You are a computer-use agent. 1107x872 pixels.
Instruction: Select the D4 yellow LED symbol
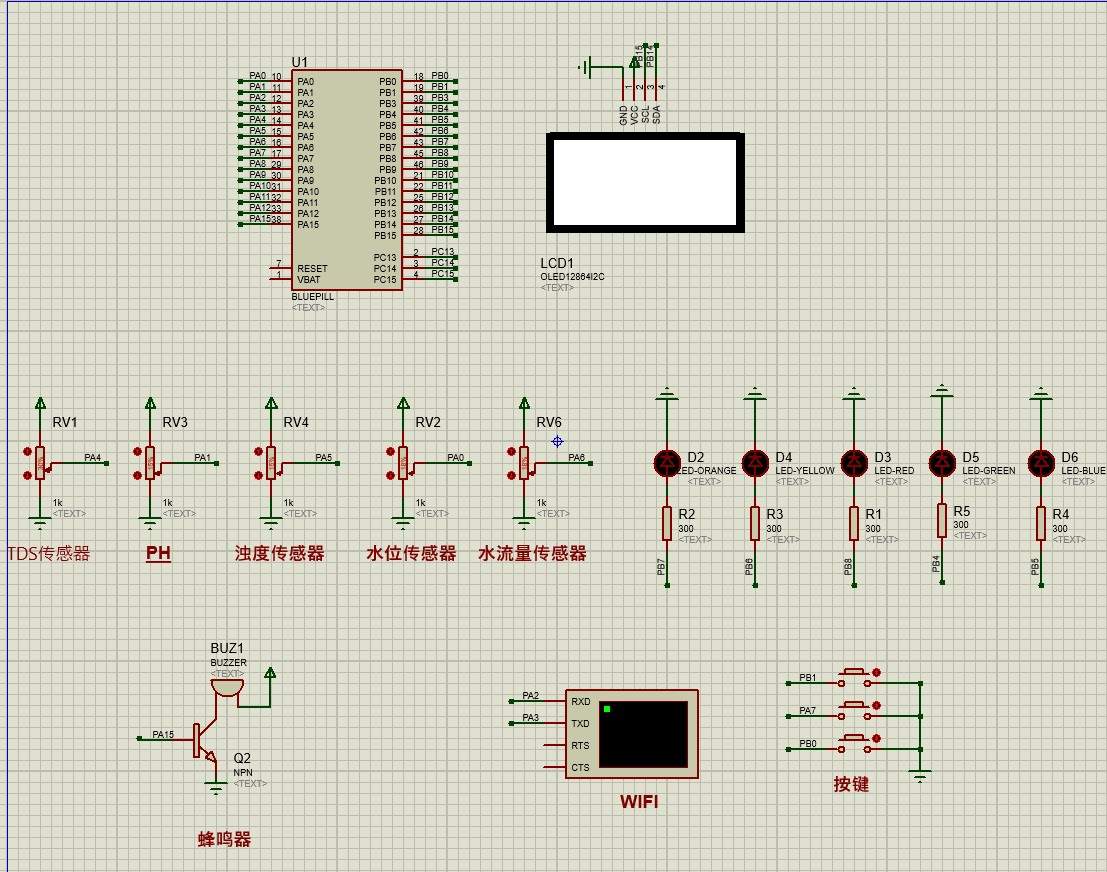(755, 463)
